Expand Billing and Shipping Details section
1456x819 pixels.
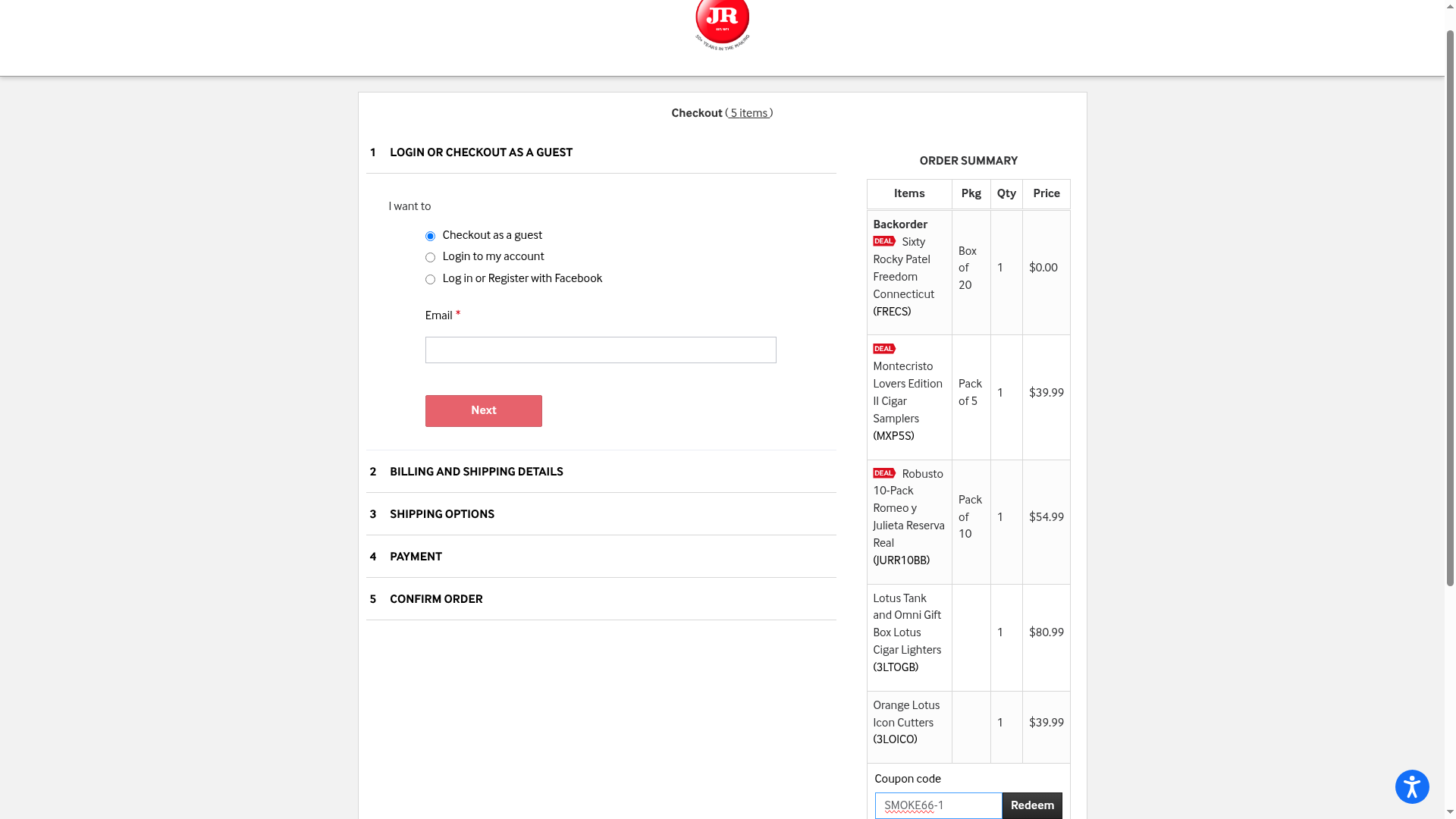point(476,472)
